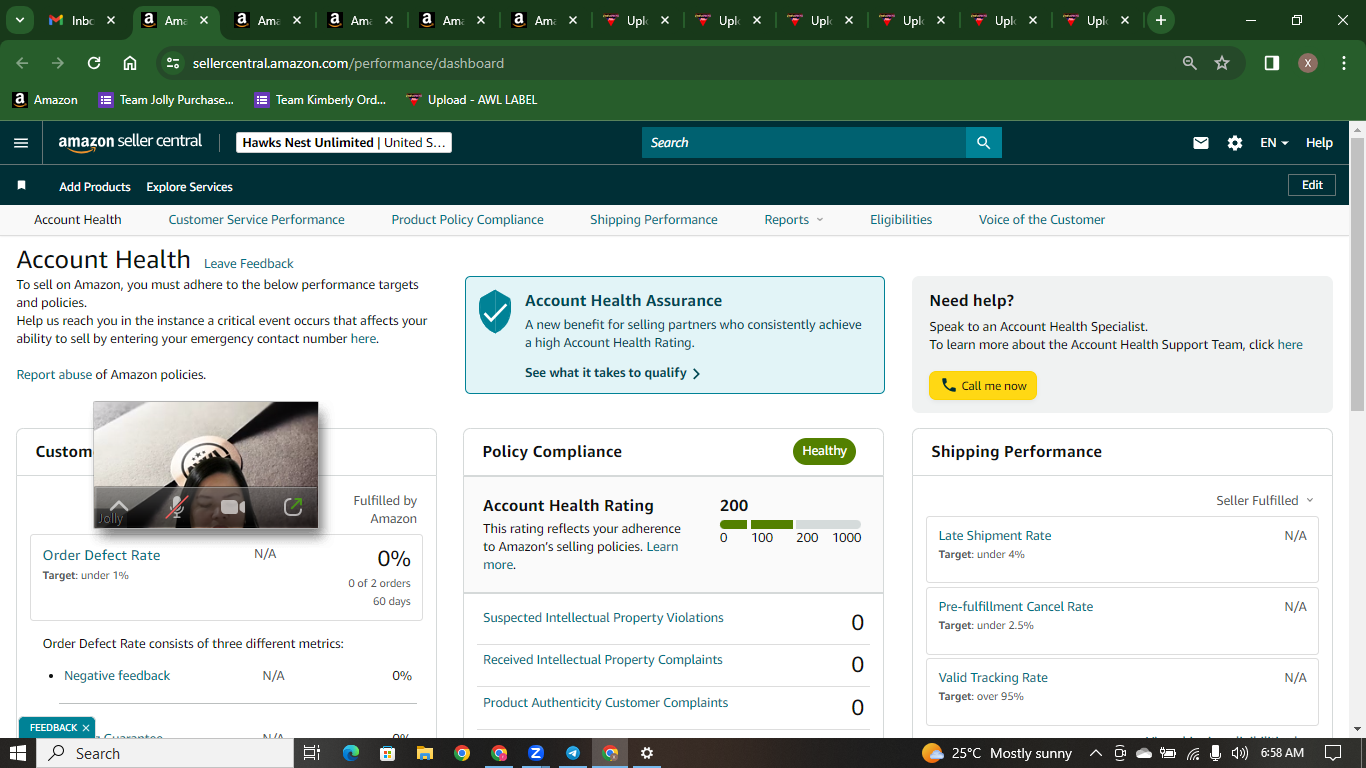This screenshot has width=1366, height=768.
Task: Open the Order Defect Rate link
Action: [x=101, y=555]
